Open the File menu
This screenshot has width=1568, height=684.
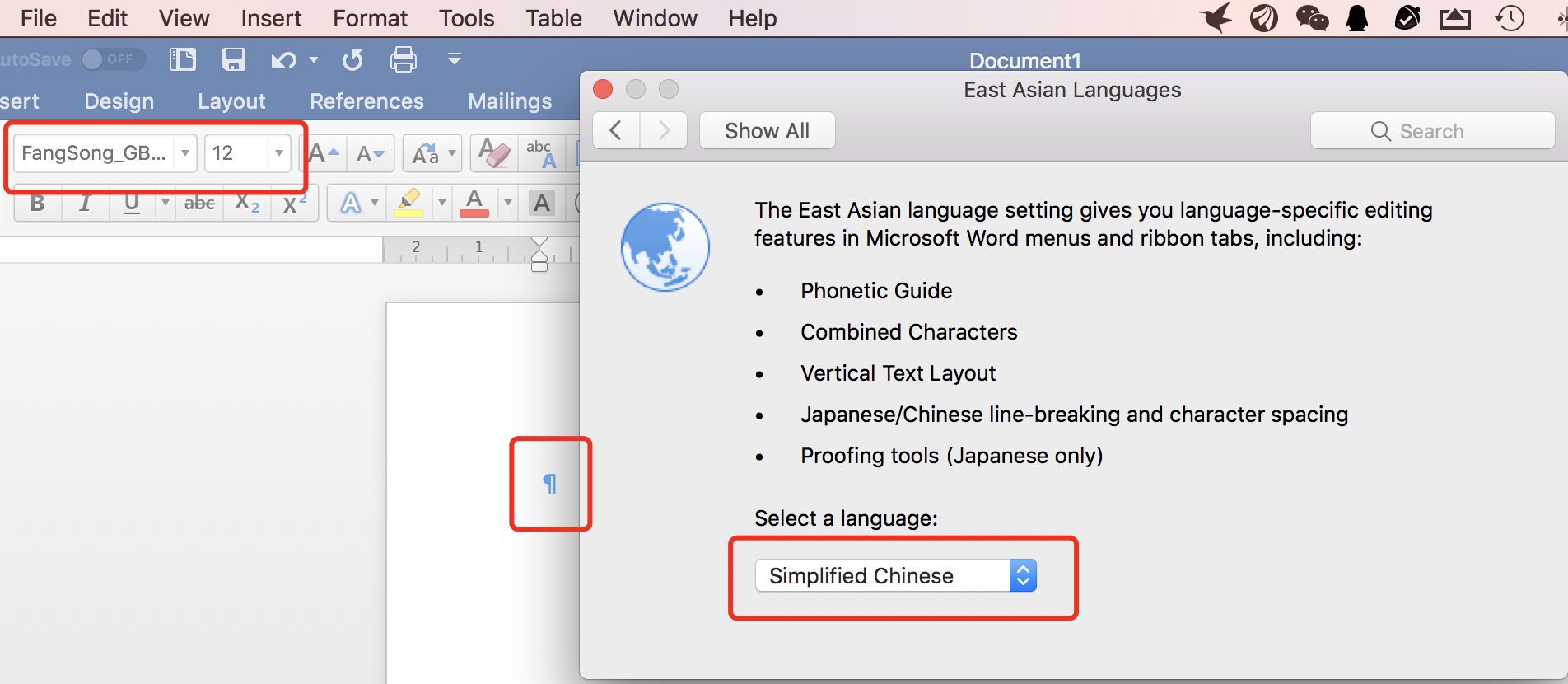39,18
